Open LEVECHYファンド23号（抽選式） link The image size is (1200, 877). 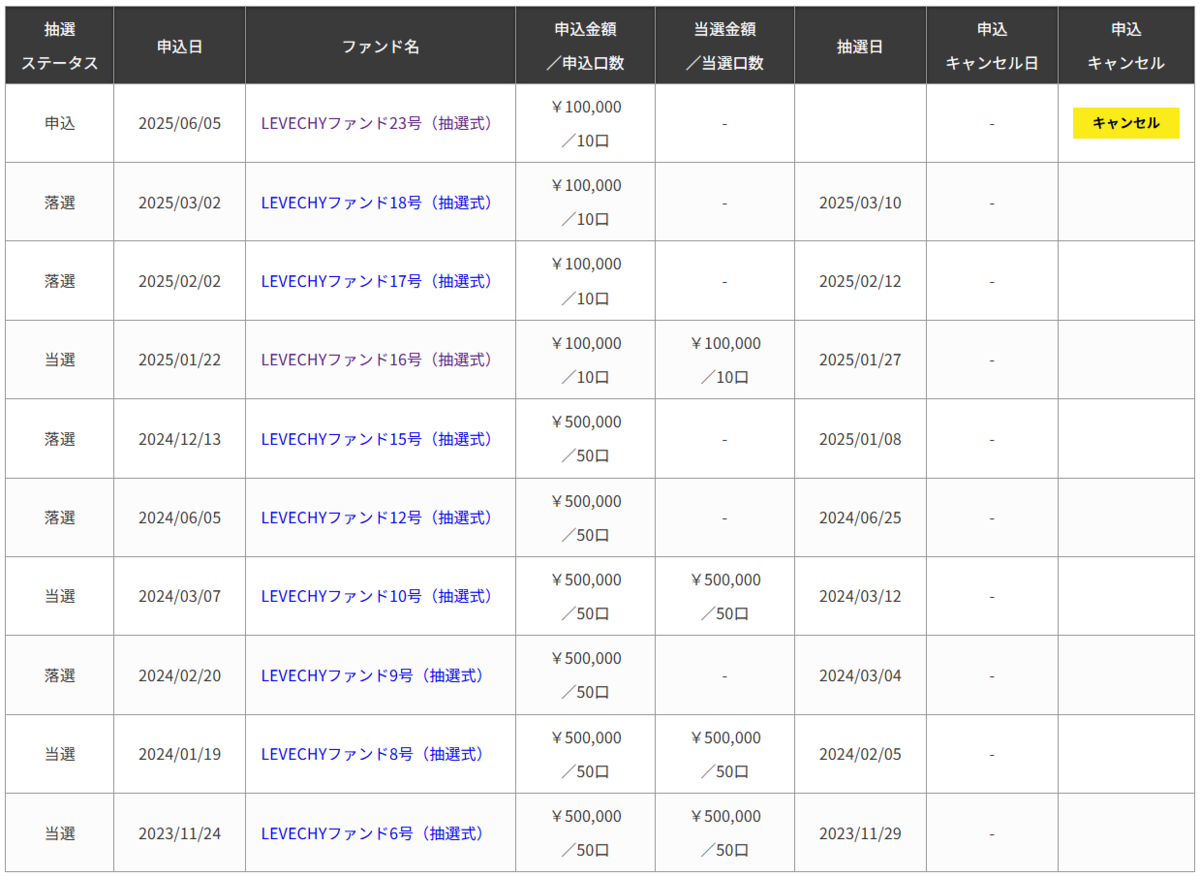point(378,123)
